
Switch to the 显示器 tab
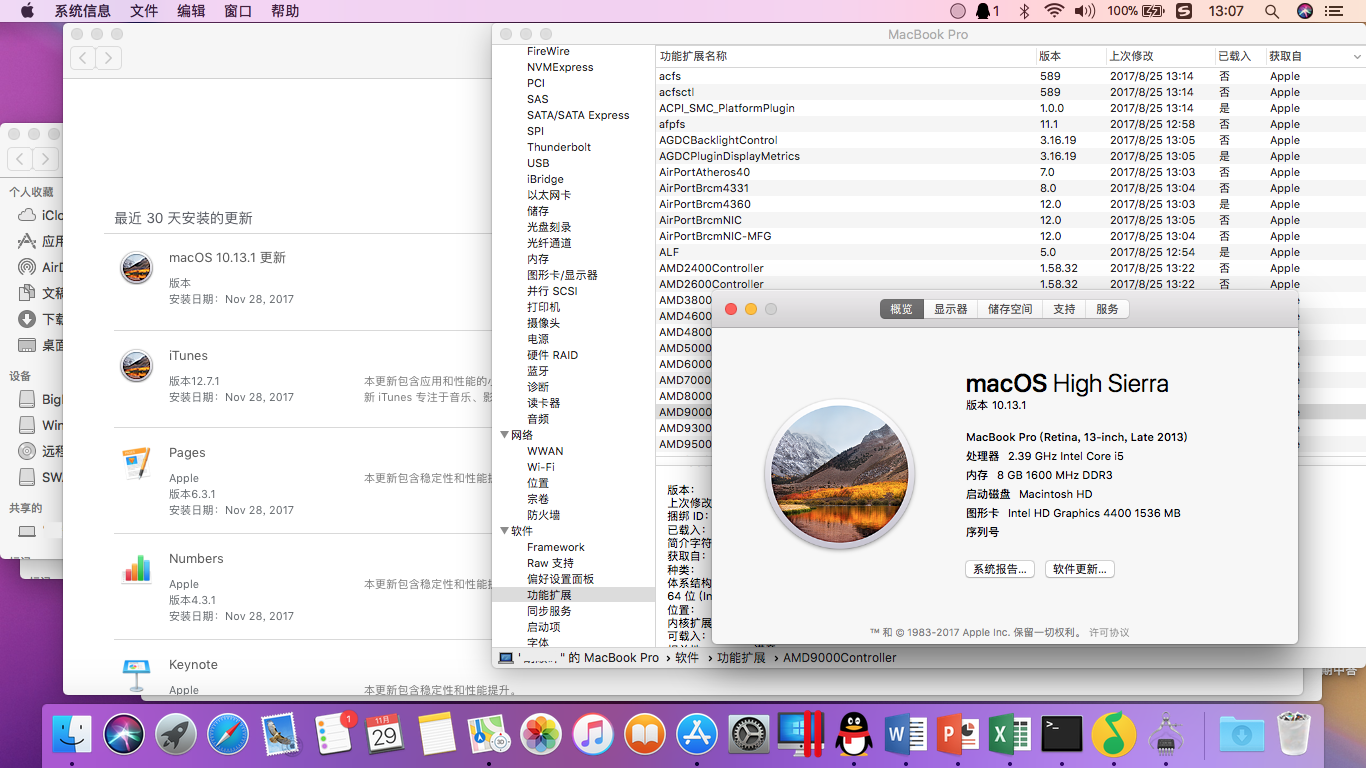point(951,309)
